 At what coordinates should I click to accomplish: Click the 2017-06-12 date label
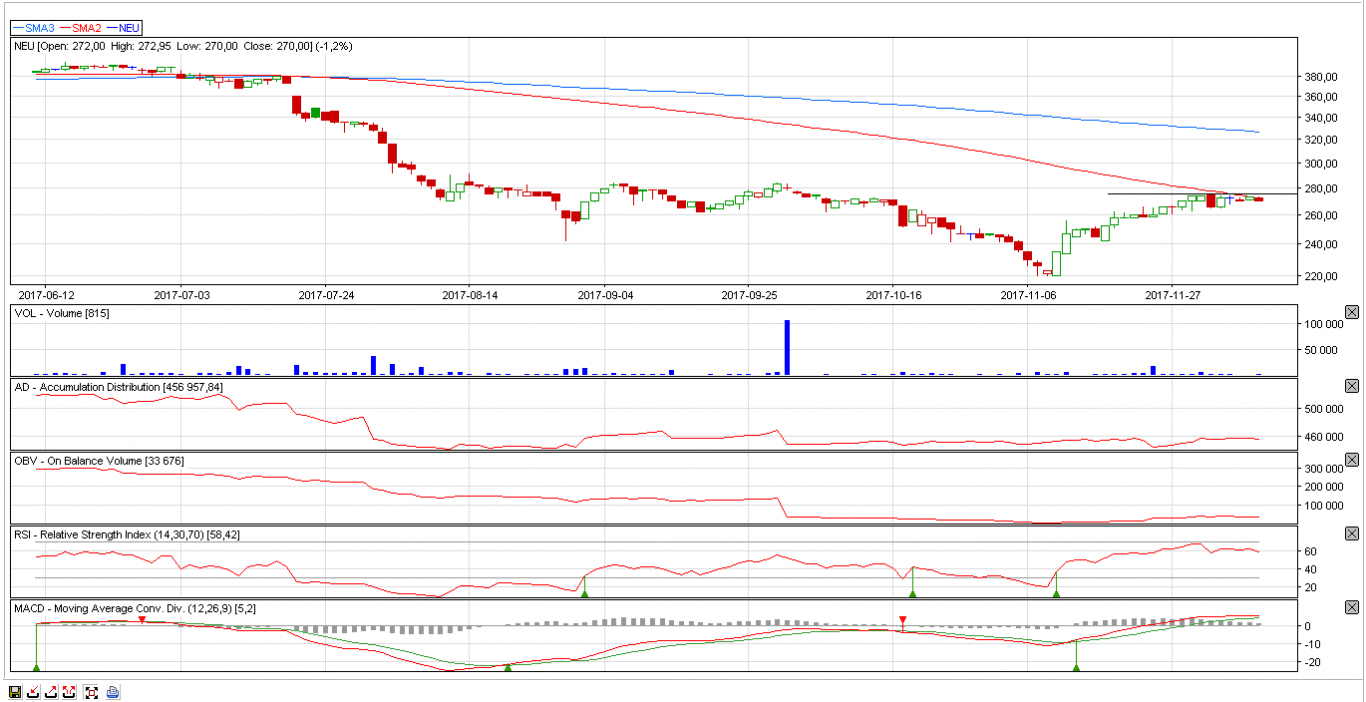click(x=46, y=295)
